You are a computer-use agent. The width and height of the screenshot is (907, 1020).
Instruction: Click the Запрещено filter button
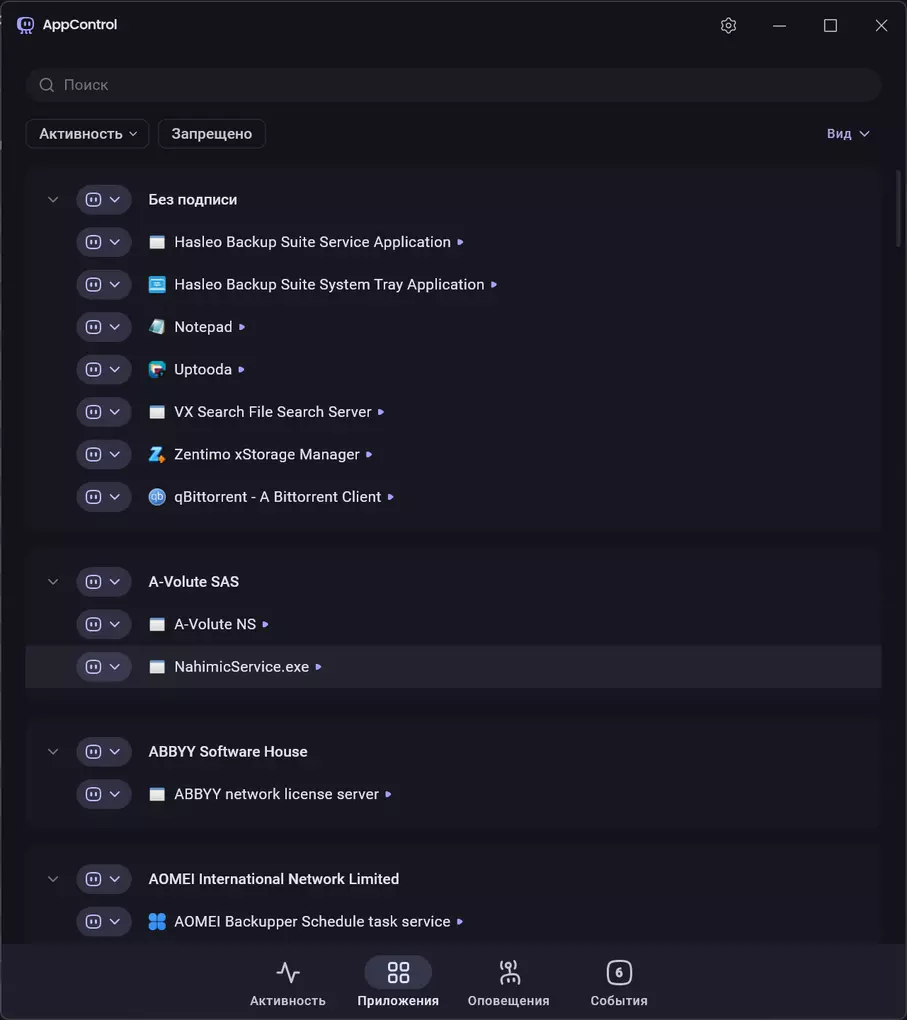coord(211,134)
